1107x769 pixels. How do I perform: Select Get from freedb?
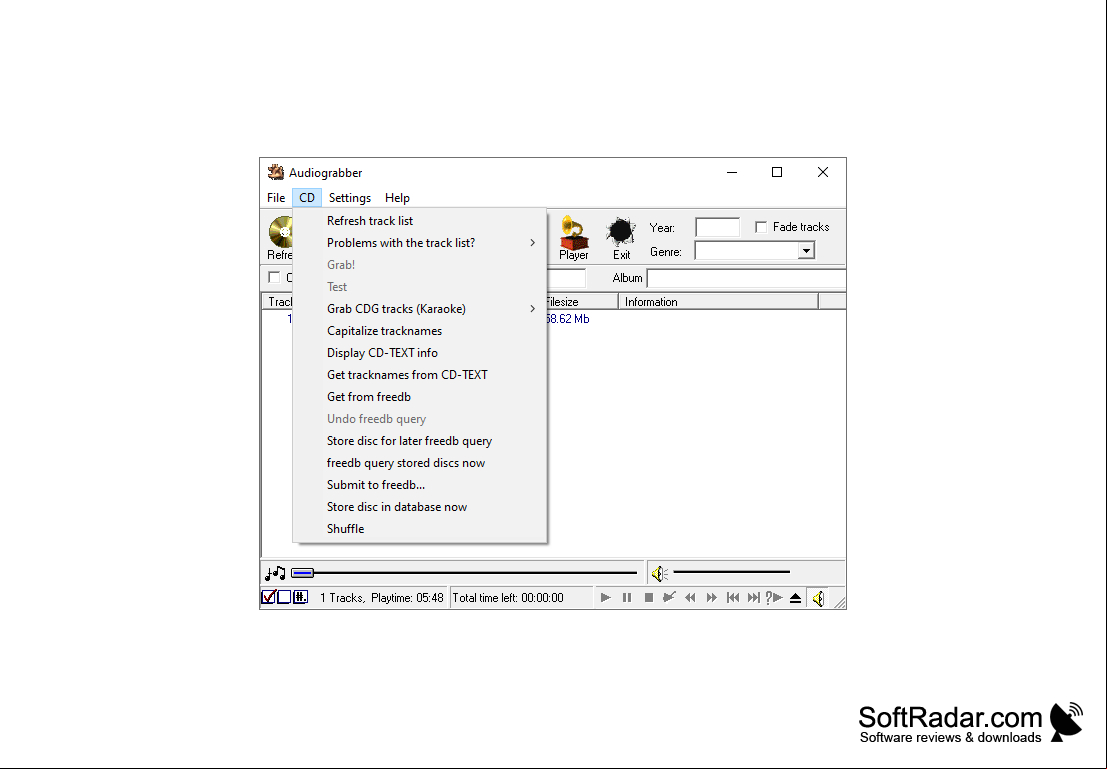coord(419,397)
